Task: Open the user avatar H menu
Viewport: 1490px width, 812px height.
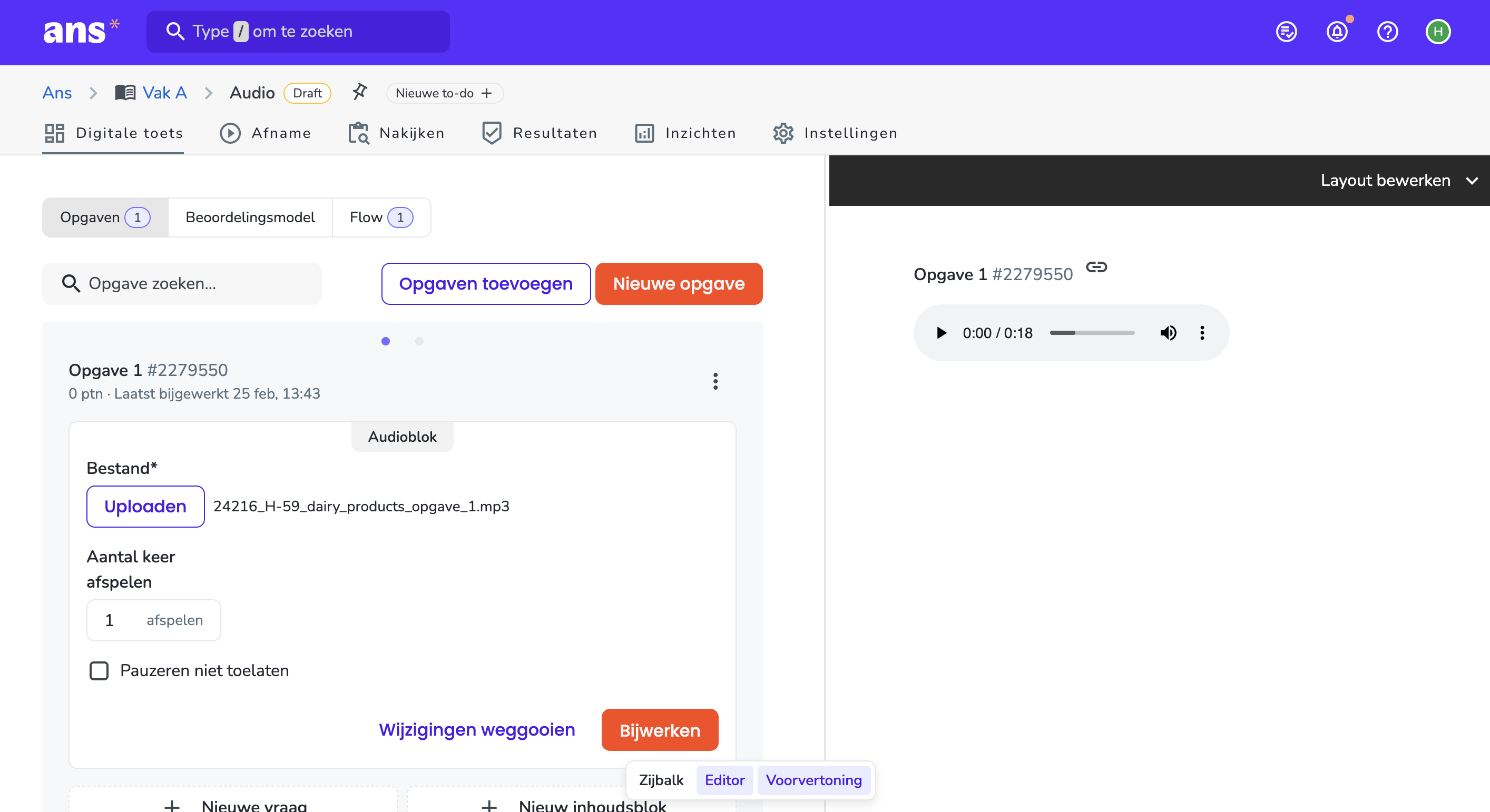Action: click(x=1438, y=32)
